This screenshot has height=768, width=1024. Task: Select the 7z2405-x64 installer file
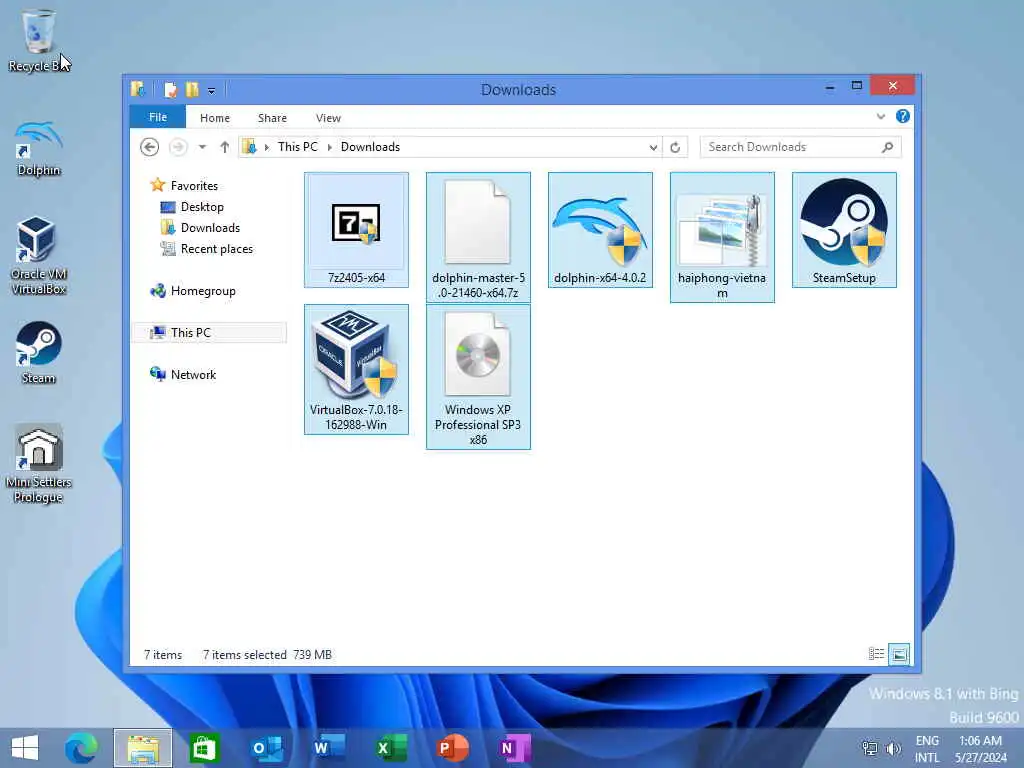[356, 229]
